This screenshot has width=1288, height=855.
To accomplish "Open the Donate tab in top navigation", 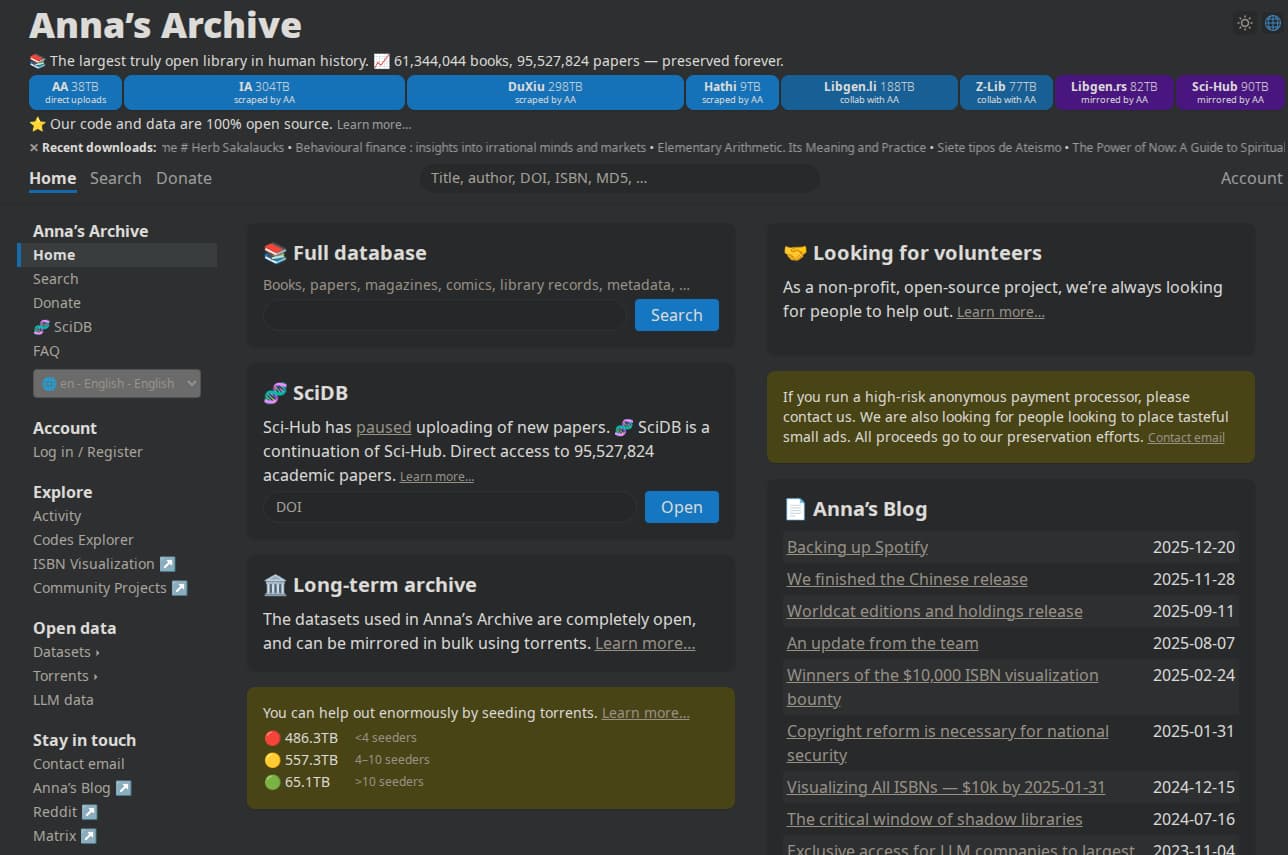I will tap(184, 178).
